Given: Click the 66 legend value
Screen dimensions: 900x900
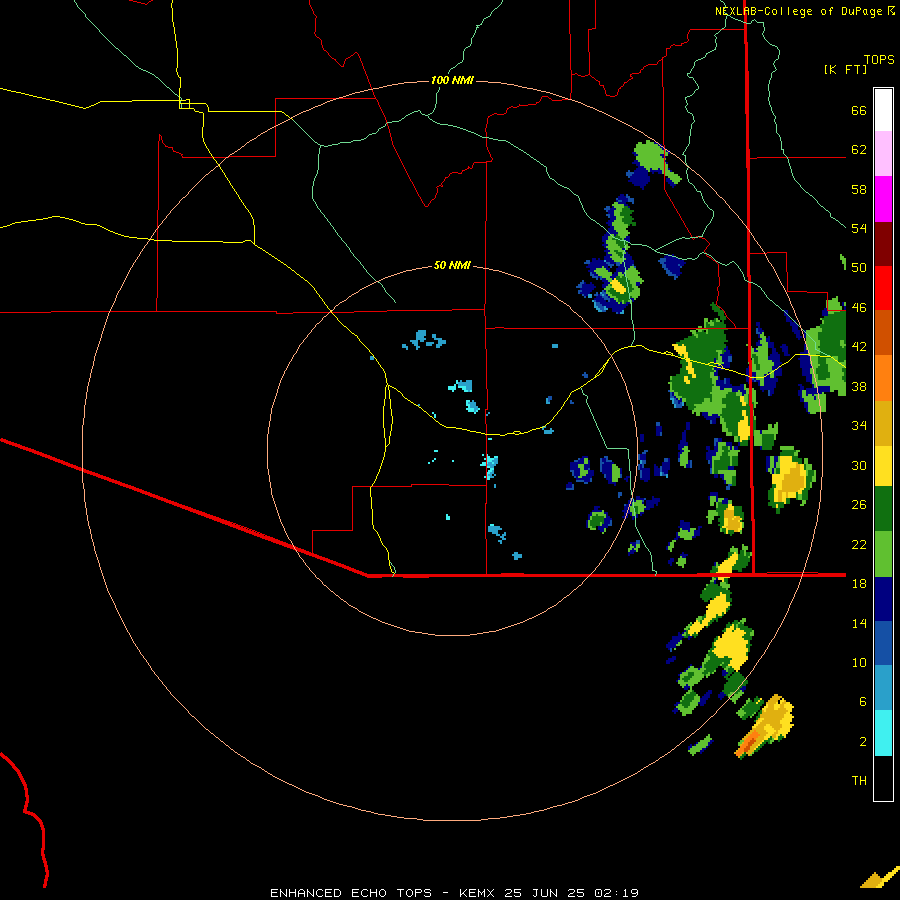Looking at the screenshot, I should pyautogui.click(x=859, y=110).
